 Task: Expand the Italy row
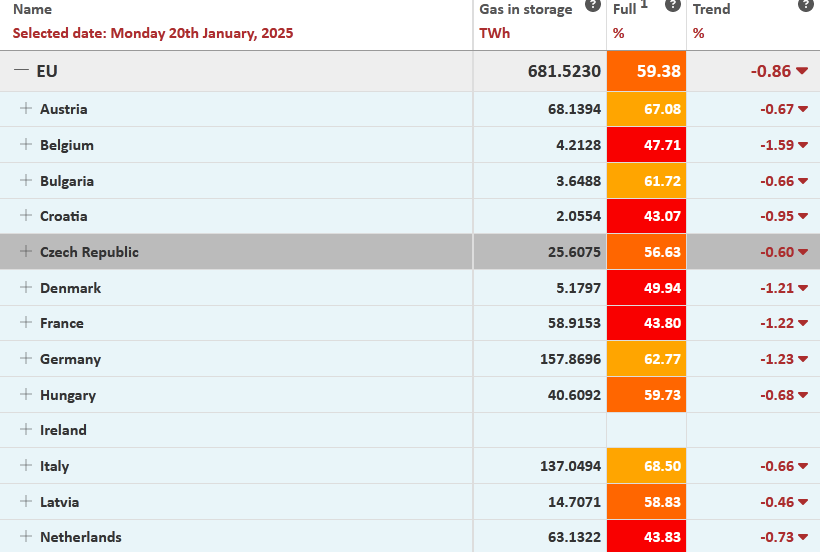pyautogui.click(x=26, y=466)
